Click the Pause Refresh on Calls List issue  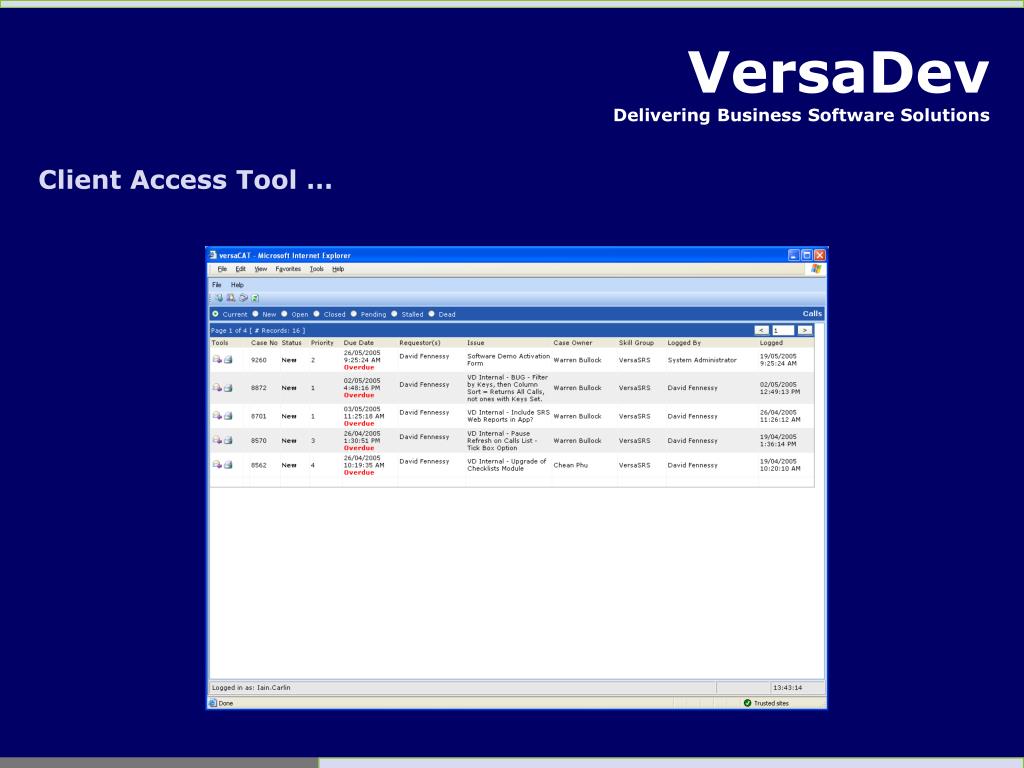coord(502,441)
